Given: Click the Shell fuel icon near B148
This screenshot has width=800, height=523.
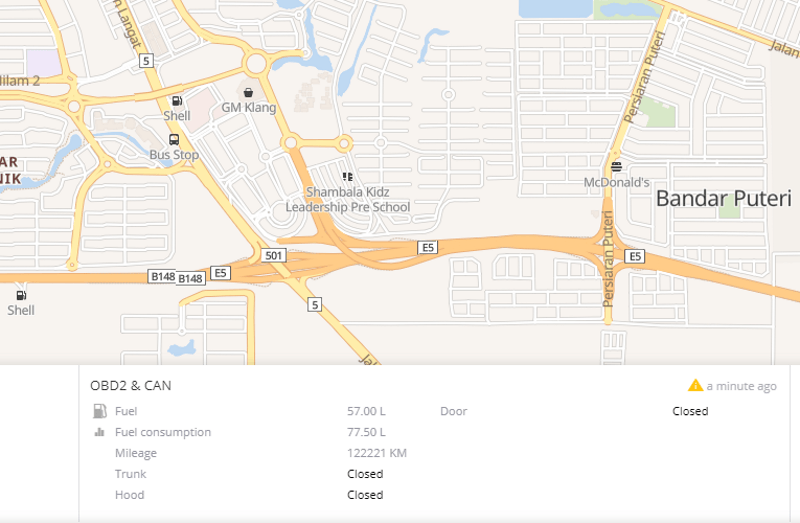Looking at the screenshot, I should pyautogui.click(x=21, y=295).
